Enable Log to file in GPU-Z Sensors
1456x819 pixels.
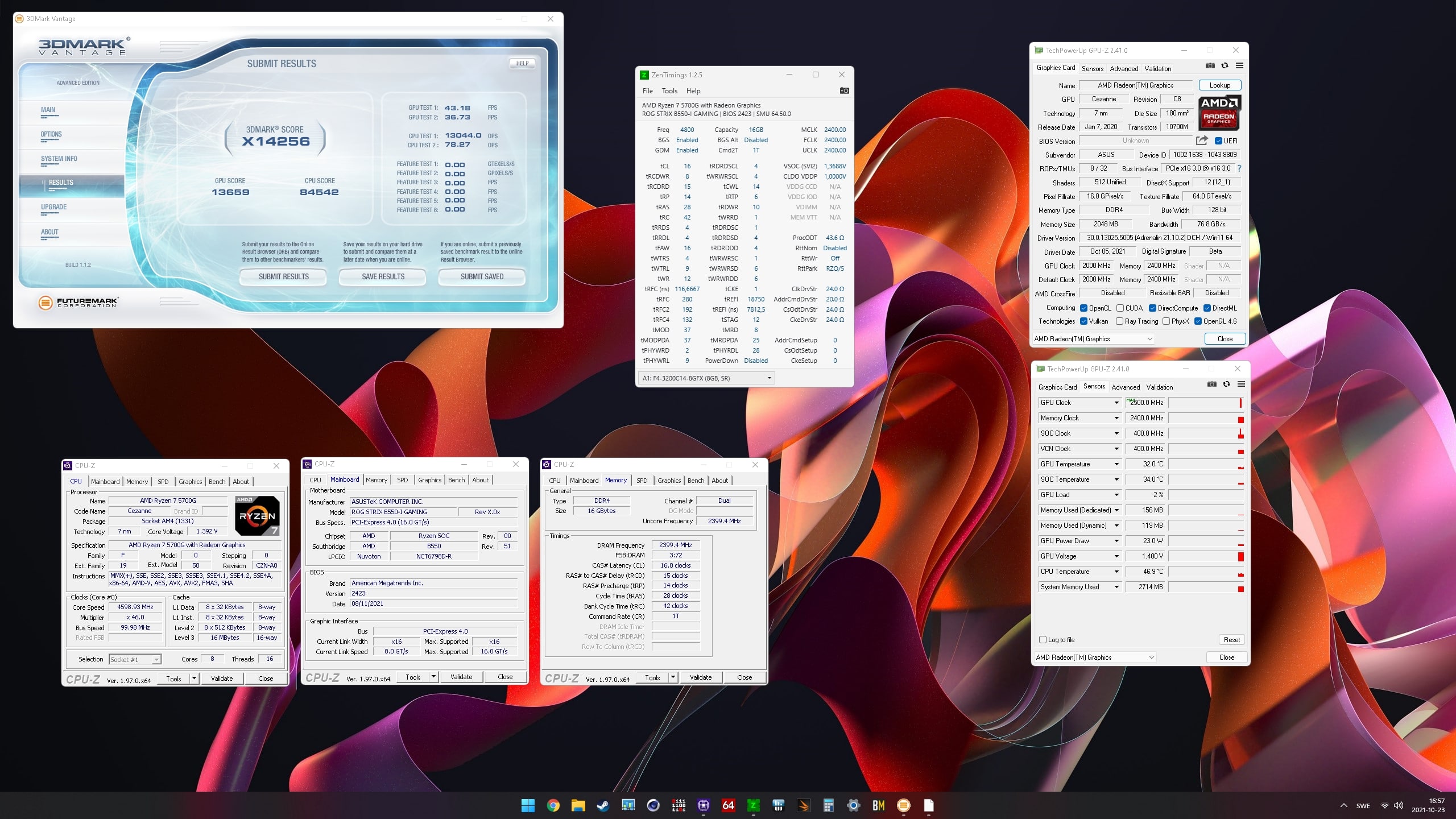click(1043, 640)
